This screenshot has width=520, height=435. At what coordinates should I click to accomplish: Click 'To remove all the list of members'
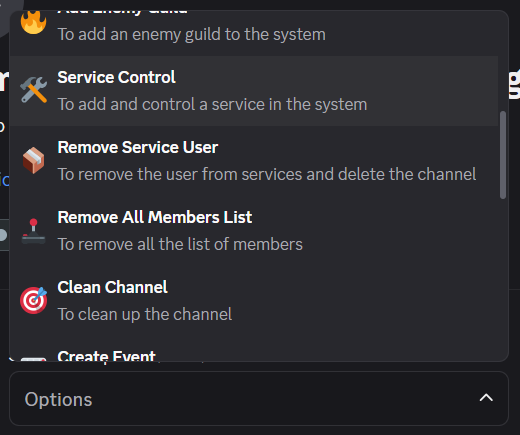point(180,244)
